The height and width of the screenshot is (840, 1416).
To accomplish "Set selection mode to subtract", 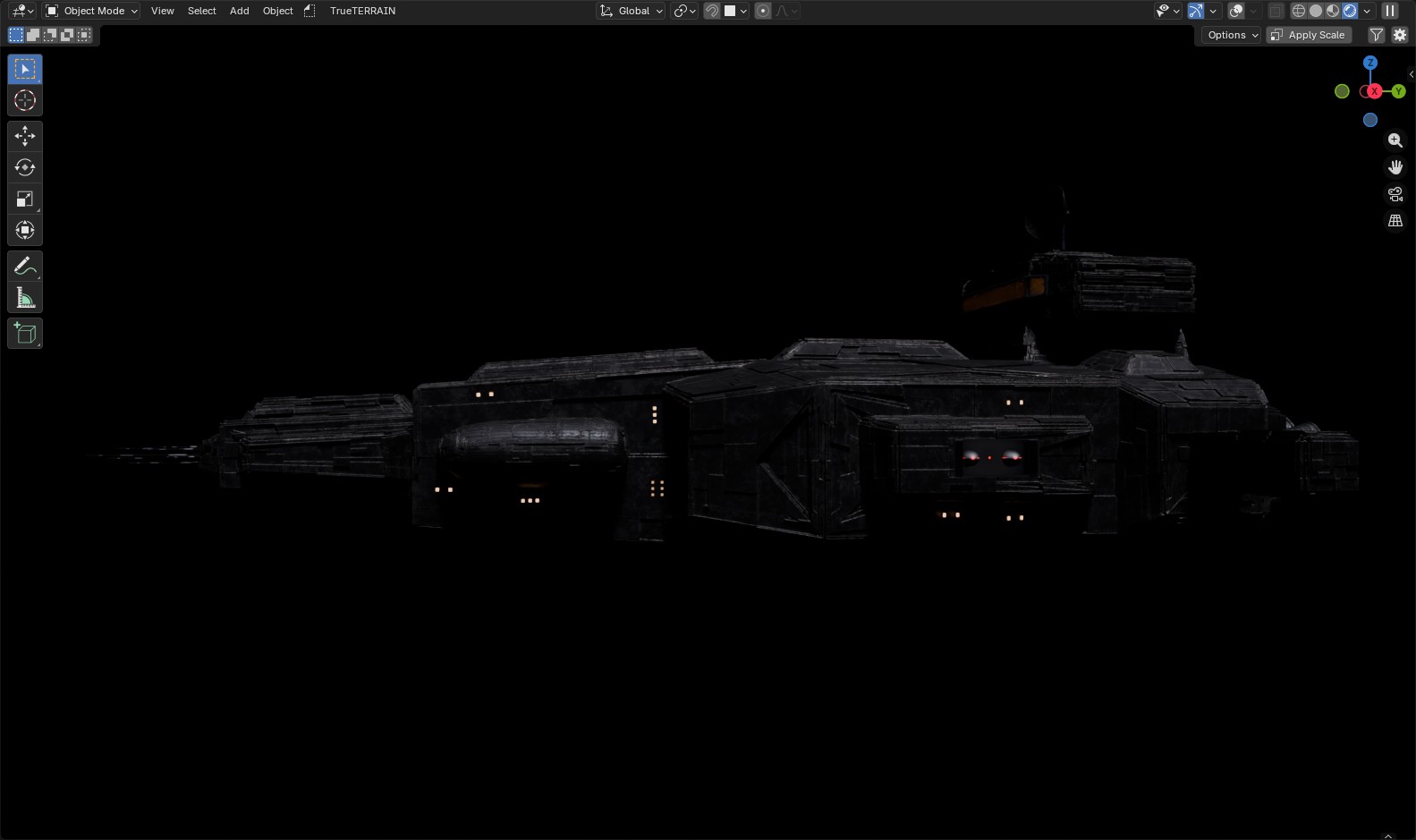I will [50, 35].
